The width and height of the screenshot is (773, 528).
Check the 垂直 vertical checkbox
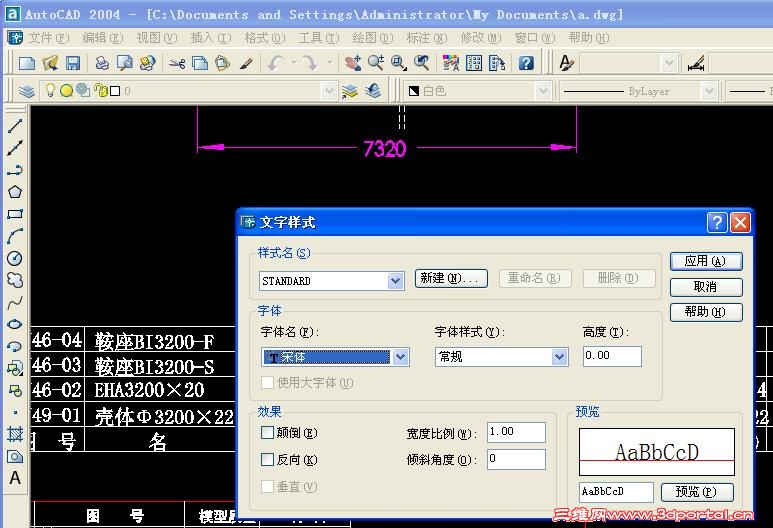pyautogui.click(x=267, y=487)
